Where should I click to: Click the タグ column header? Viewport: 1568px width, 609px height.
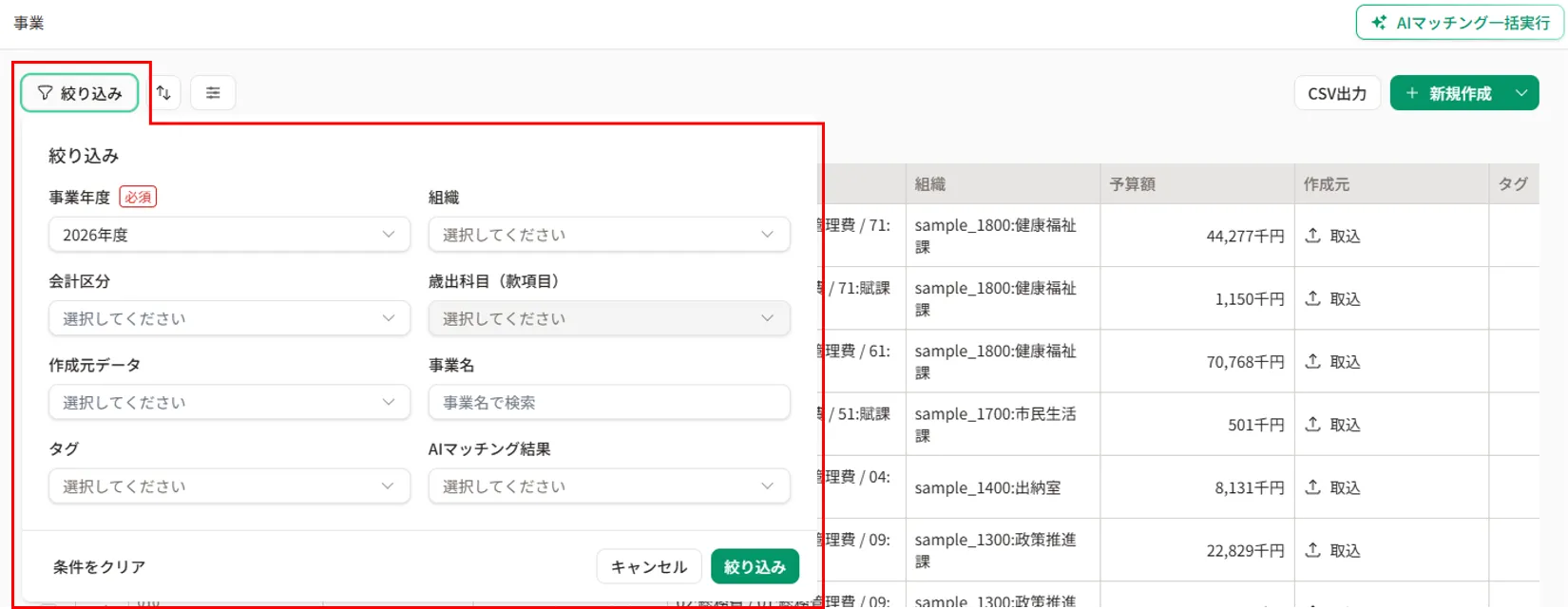1514,184
